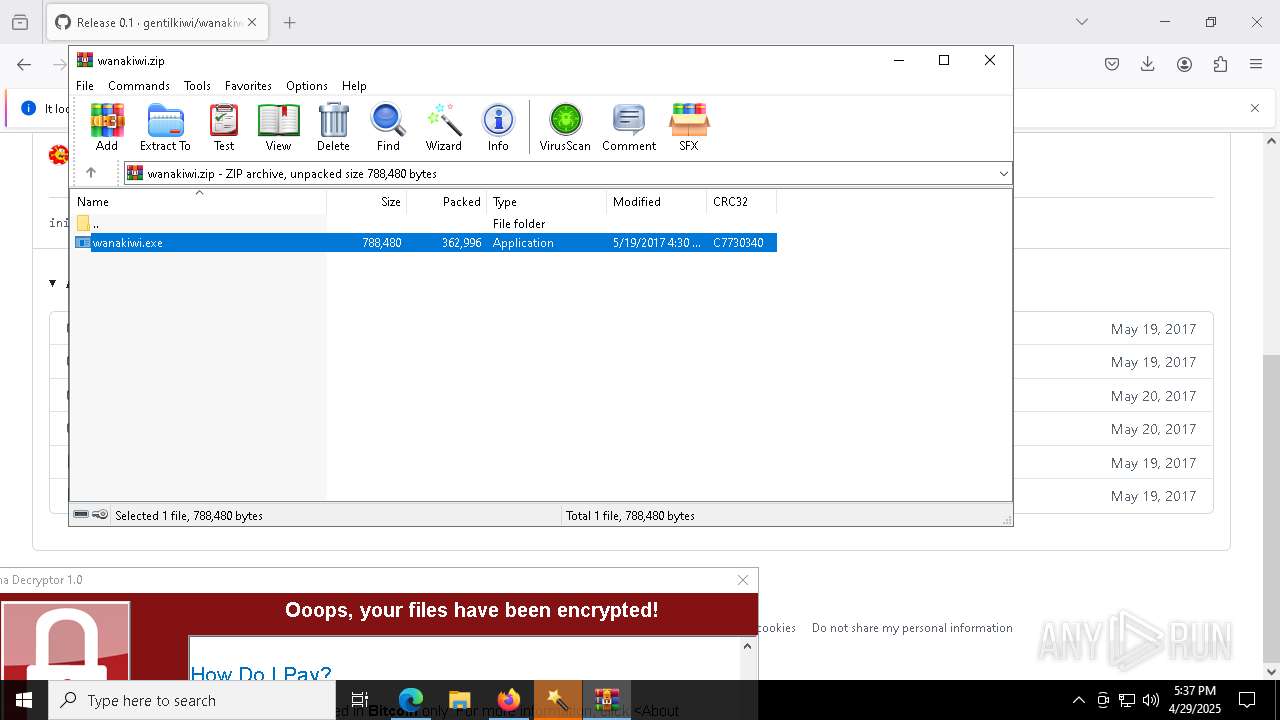Expand the archive path dropdown
The image size is (1280, 720).
[1003, 174]
